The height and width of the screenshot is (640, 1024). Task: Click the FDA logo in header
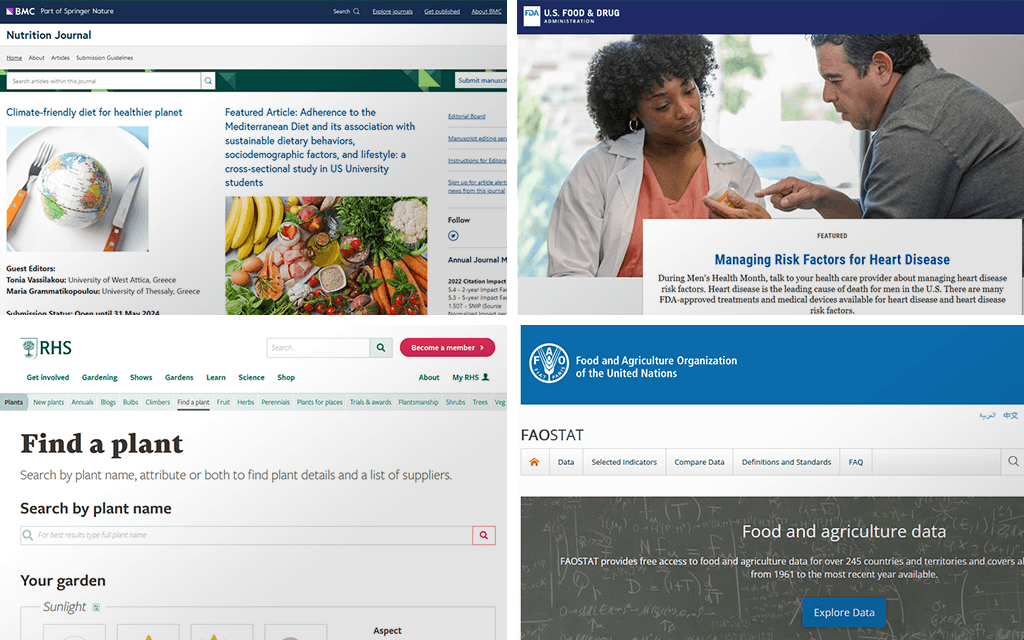coord(532,16)
